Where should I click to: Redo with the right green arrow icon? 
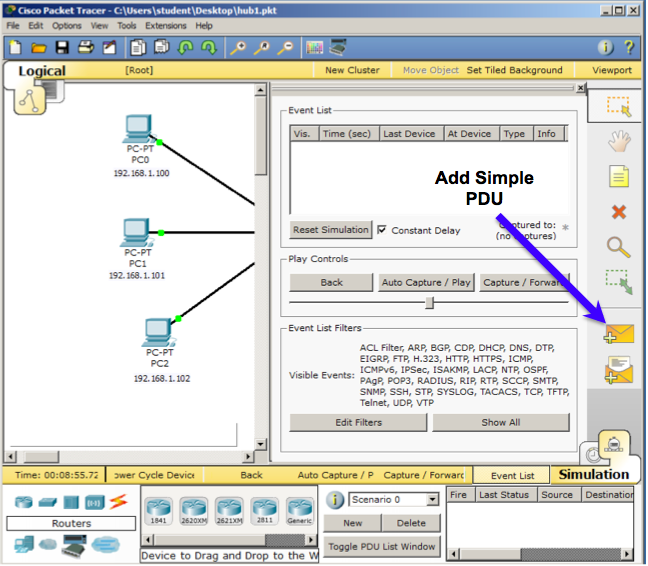pyautogui.click(x=209, y=48)
